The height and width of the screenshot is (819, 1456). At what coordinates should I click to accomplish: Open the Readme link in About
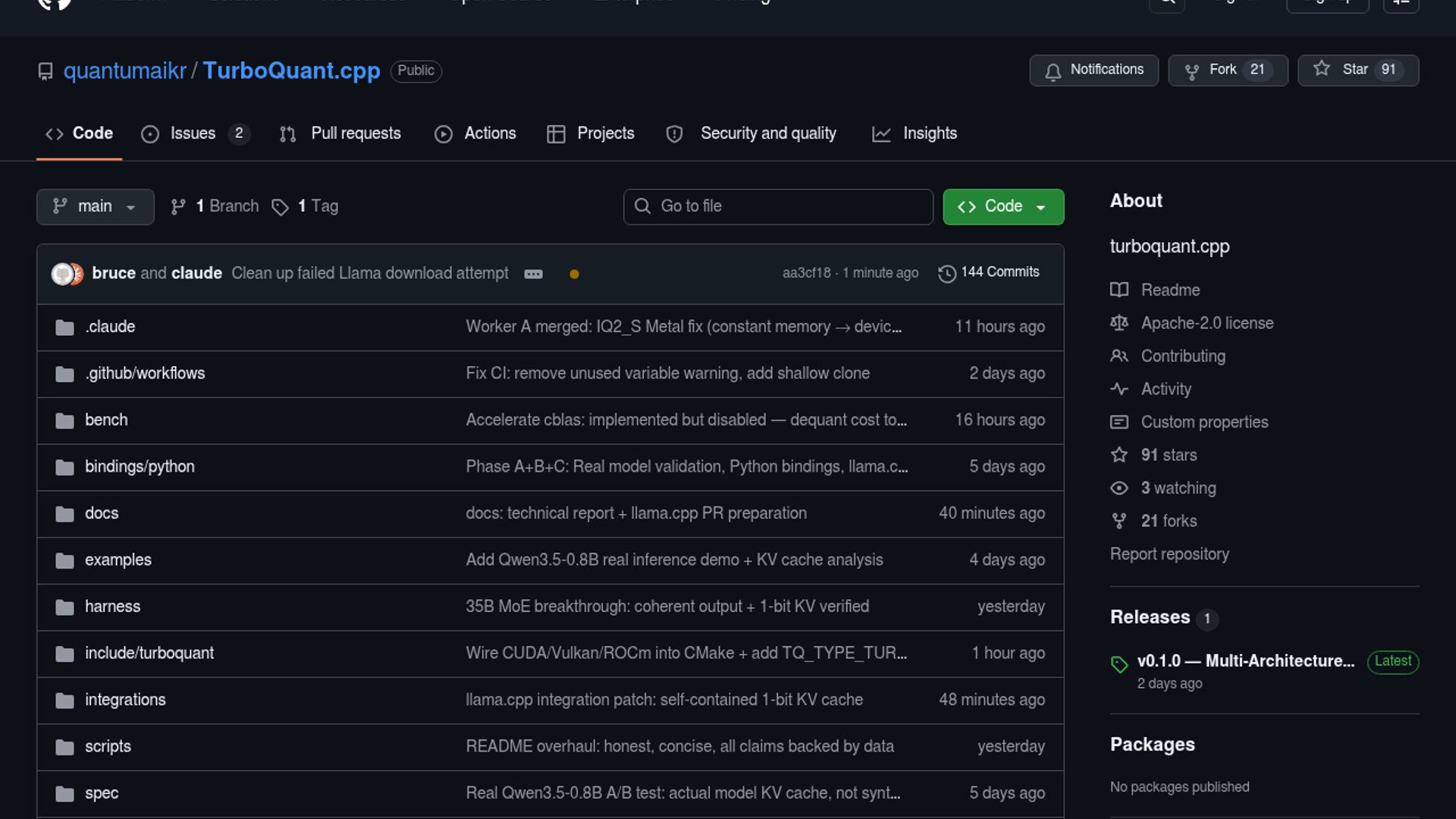pos(1170,290)
